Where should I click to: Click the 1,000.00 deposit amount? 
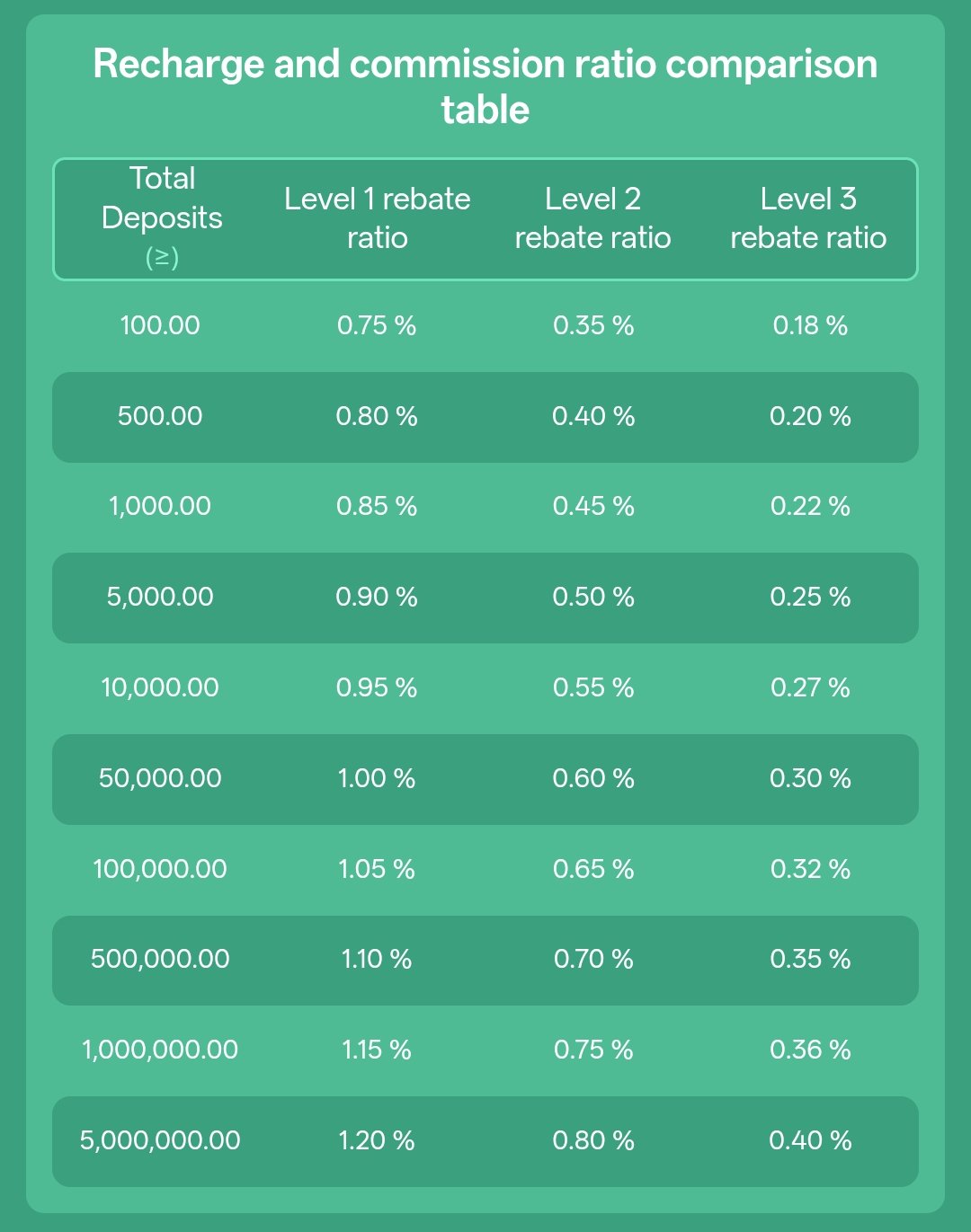coord(160,506)
